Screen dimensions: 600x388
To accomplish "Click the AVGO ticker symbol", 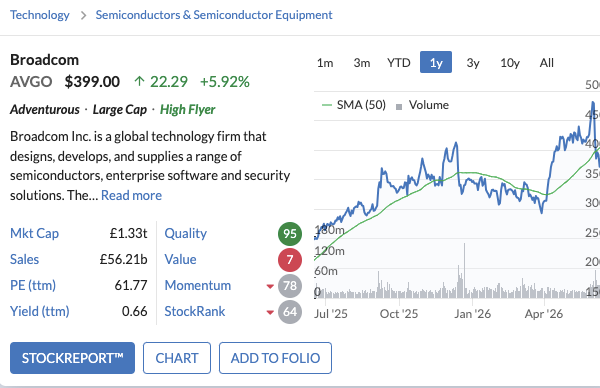I will tap(31, 82).
